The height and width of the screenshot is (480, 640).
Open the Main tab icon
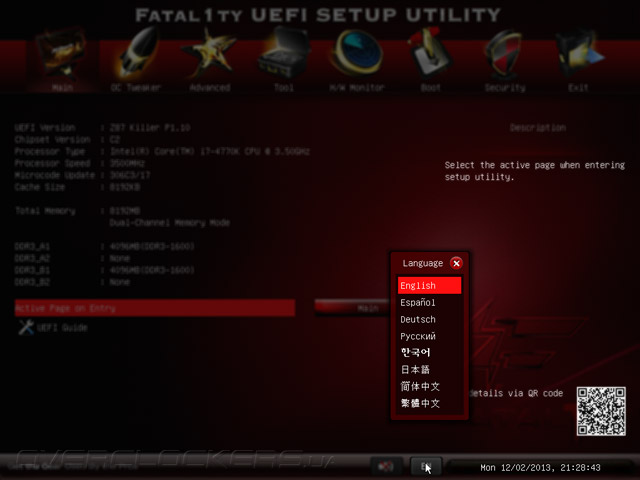(62, 53)
